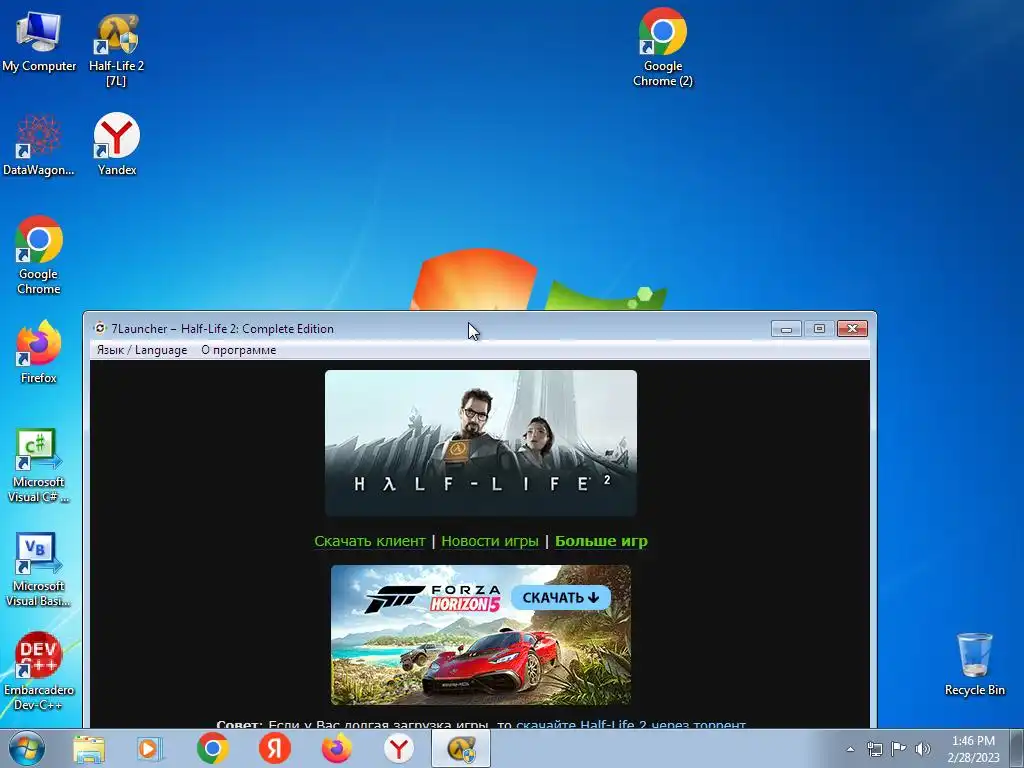Open Язык / Language menu
Screen dimensions: 1024x768
click(x=142, y=350)
